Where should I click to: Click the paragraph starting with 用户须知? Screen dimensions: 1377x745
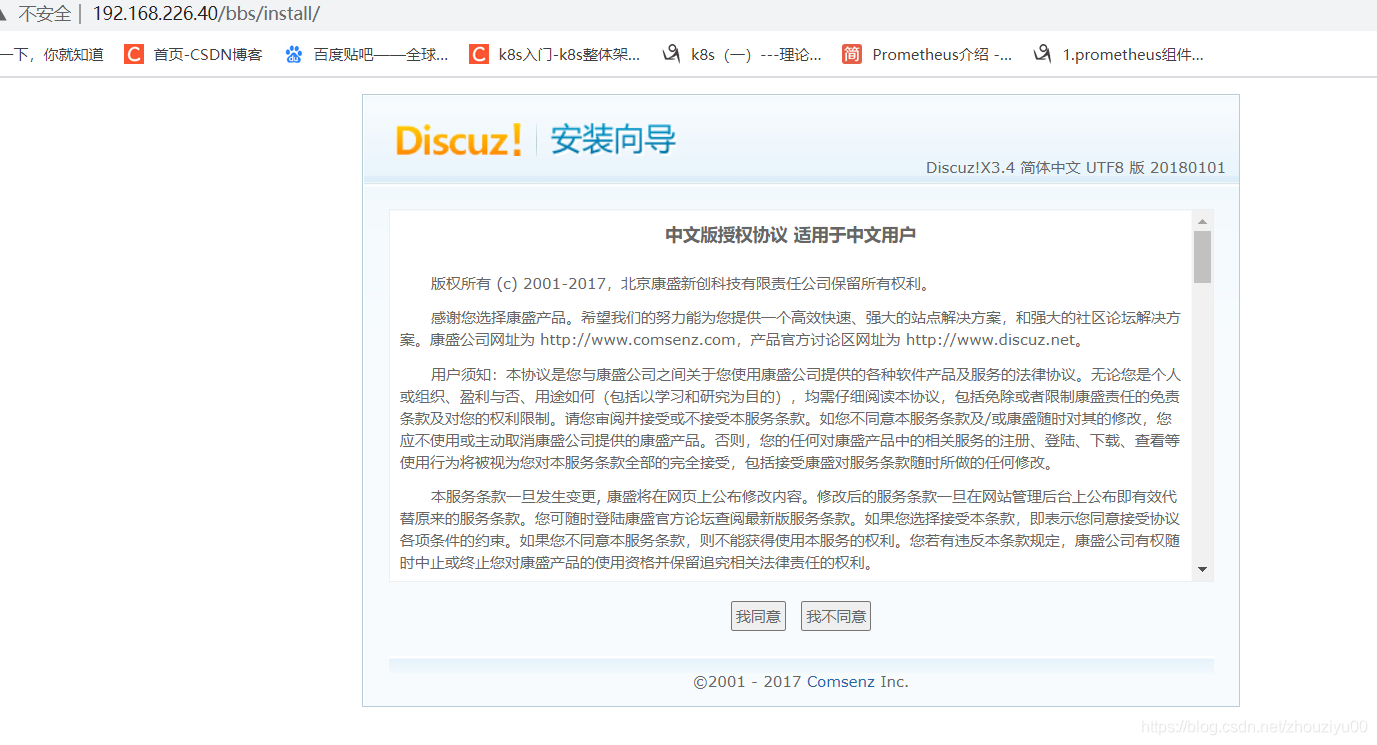[x=790, y=419]
